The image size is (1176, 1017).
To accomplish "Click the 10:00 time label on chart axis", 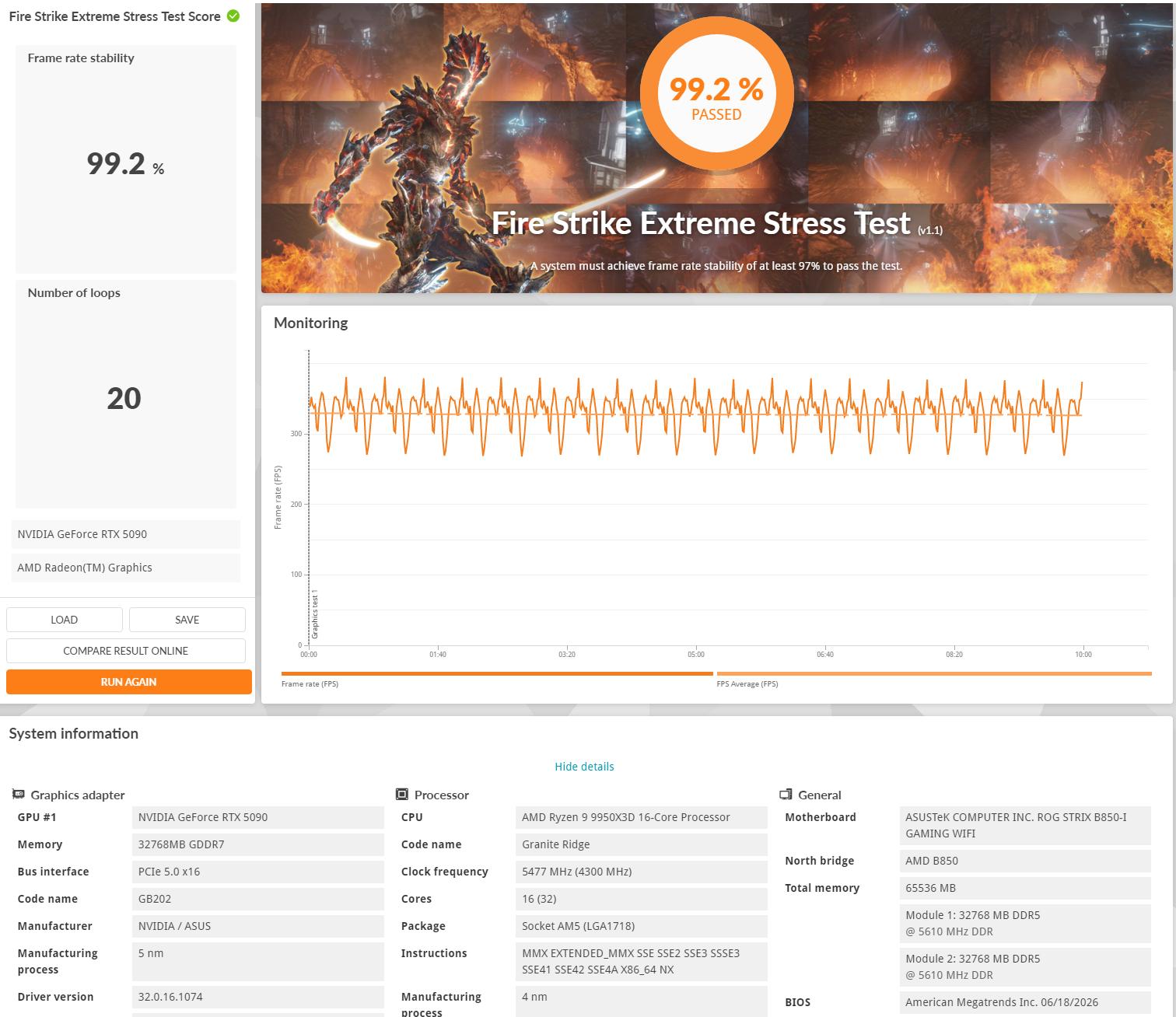I will pos(1083,655).
